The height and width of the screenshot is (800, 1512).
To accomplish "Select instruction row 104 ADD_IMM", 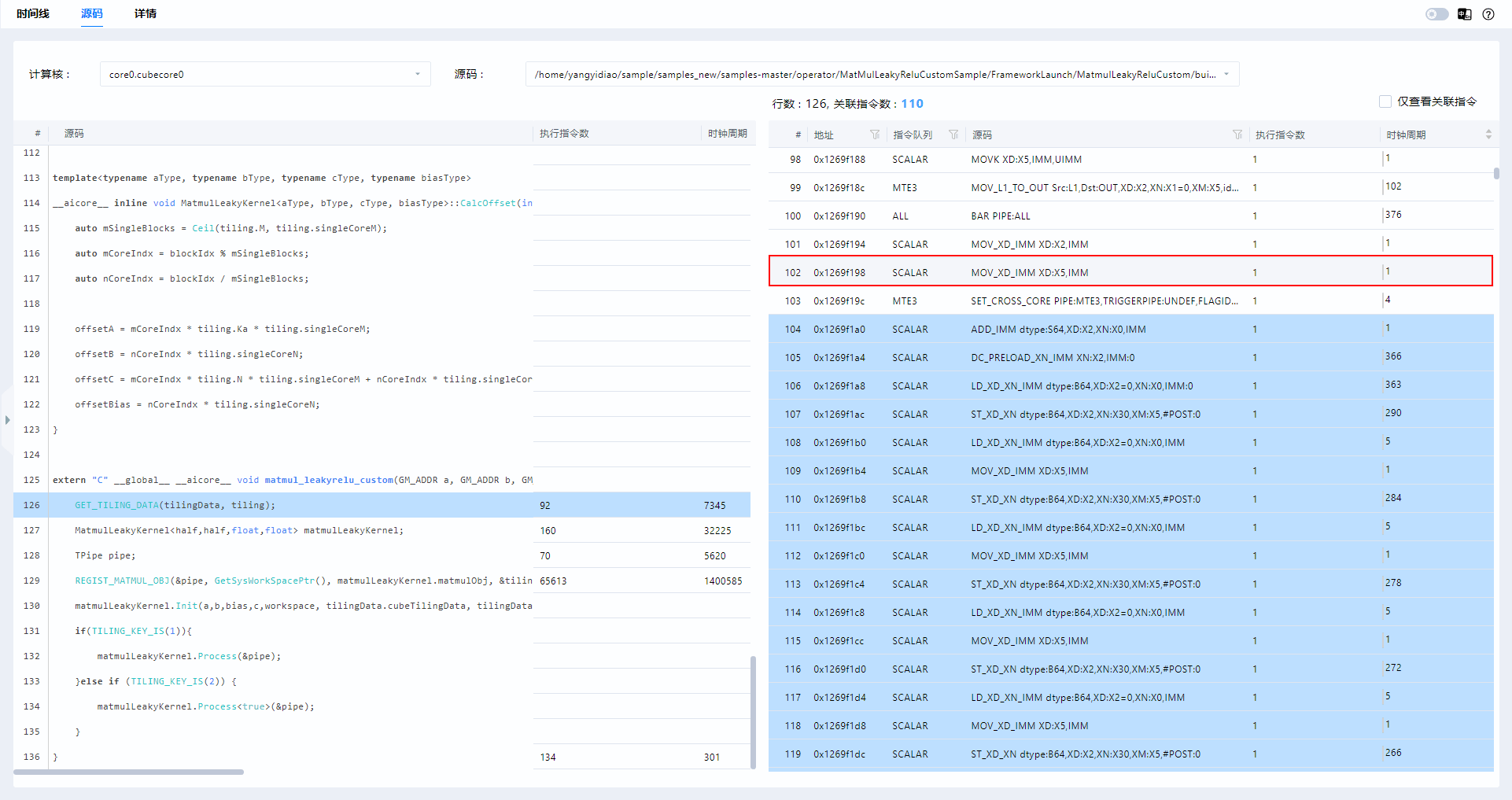I will 1130,329.
